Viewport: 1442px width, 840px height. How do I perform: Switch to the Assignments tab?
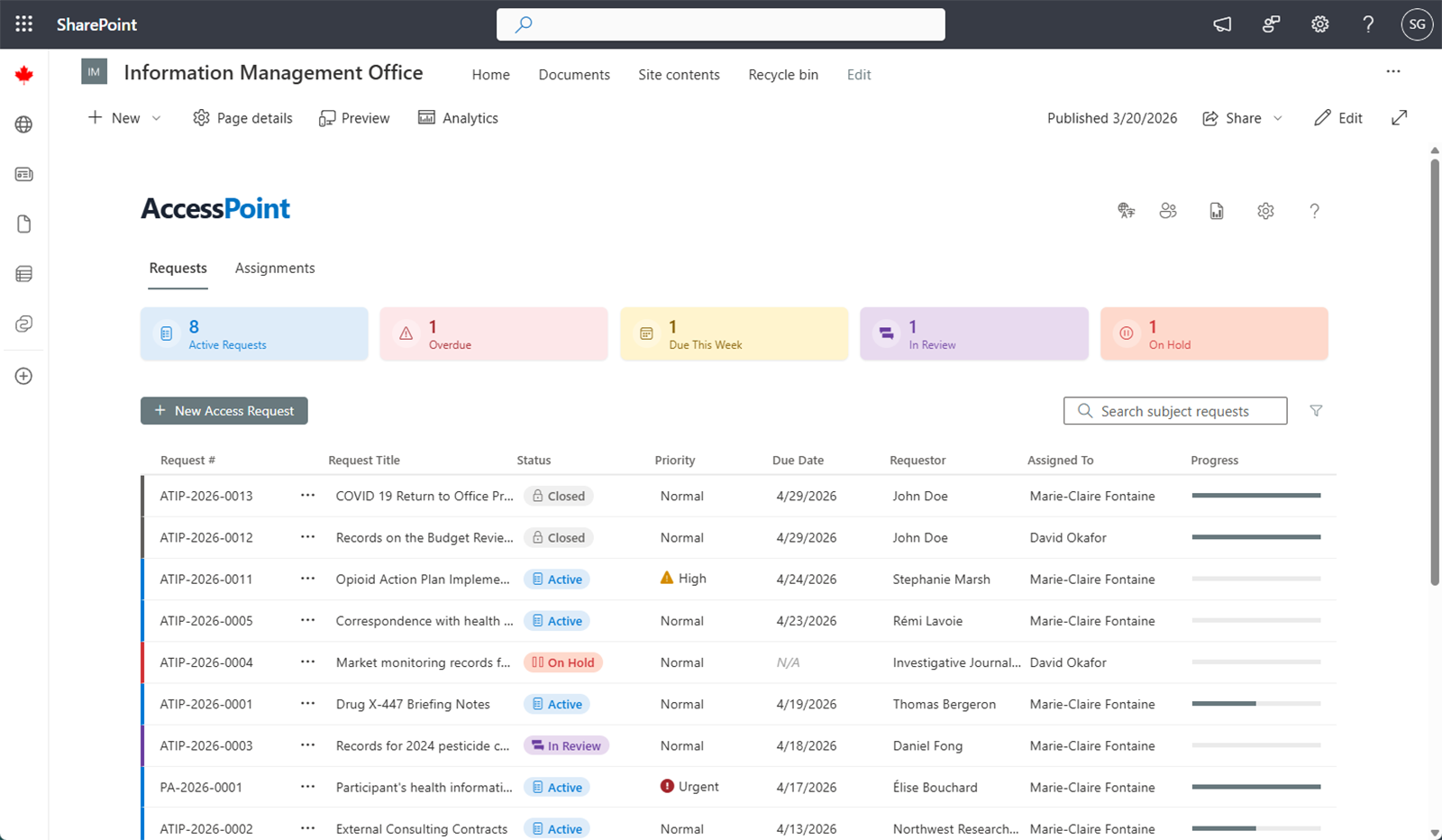click(x=275, y=268)
